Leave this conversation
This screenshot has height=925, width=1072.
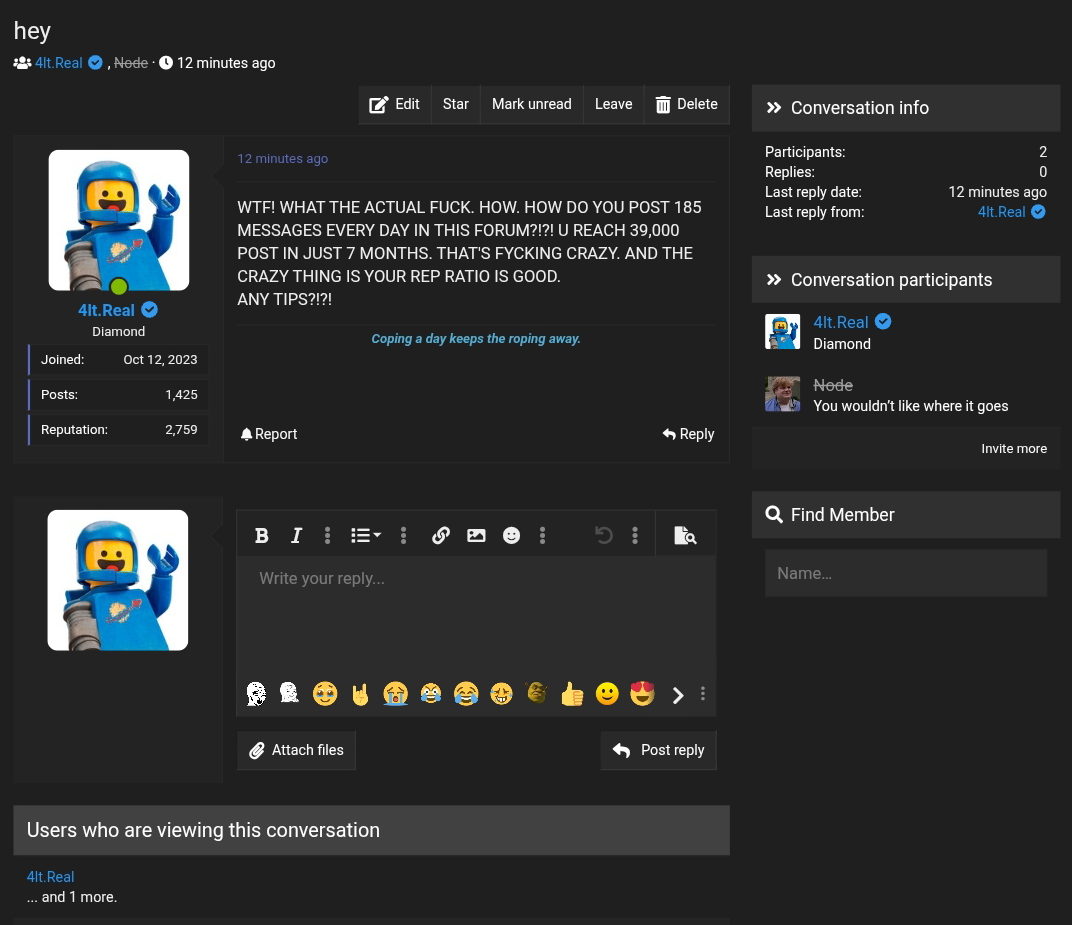613,104
